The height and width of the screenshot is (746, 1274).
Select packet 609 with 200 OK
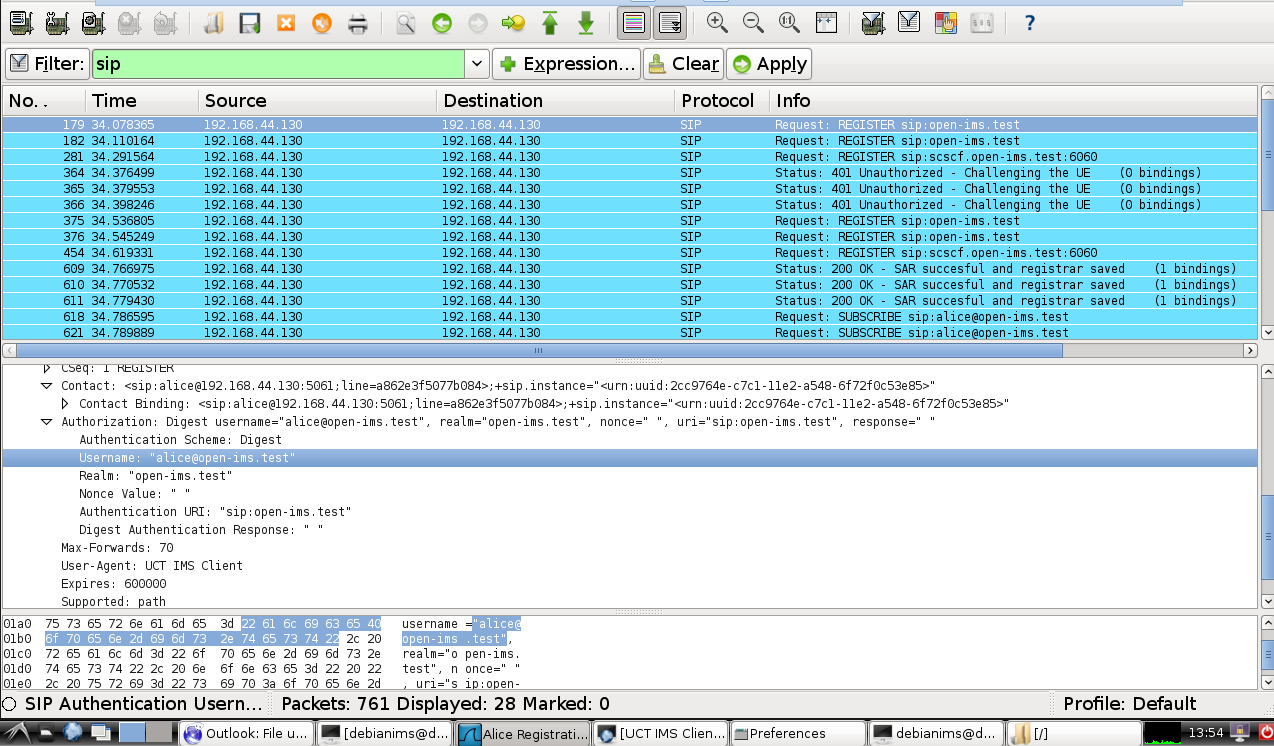[x=630, y=269]
